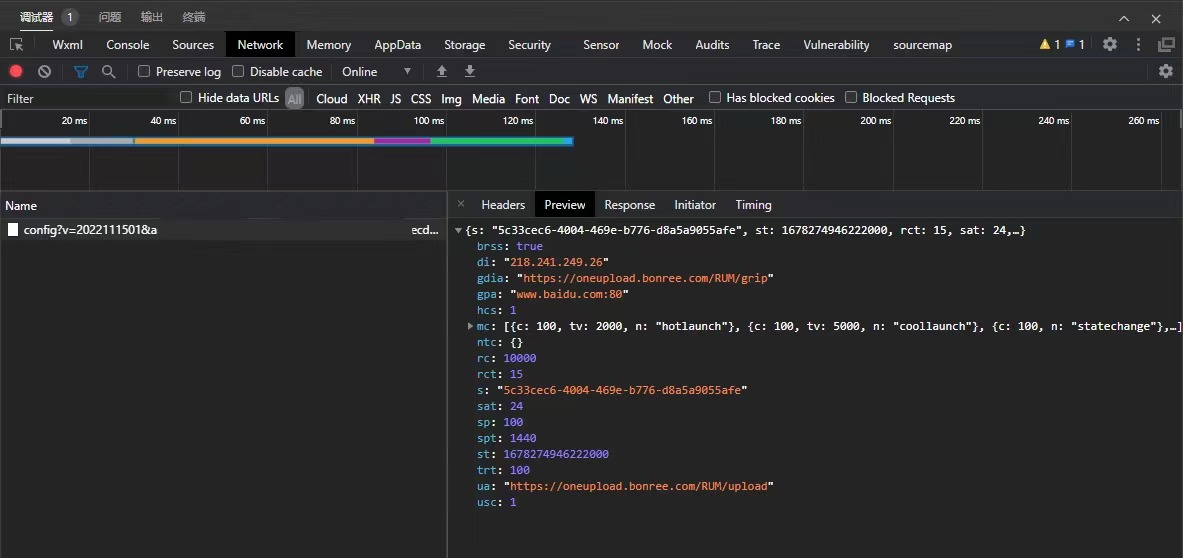Switch to the Console tab

[x=128, y=45]
